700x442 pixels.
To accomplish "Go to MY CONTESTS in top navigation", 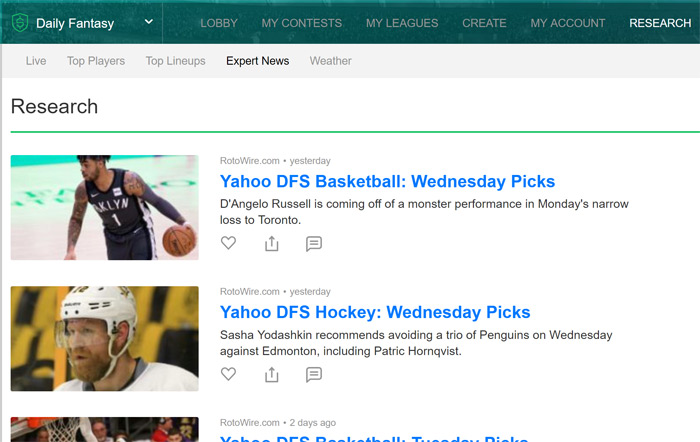I will click(302, 23).
